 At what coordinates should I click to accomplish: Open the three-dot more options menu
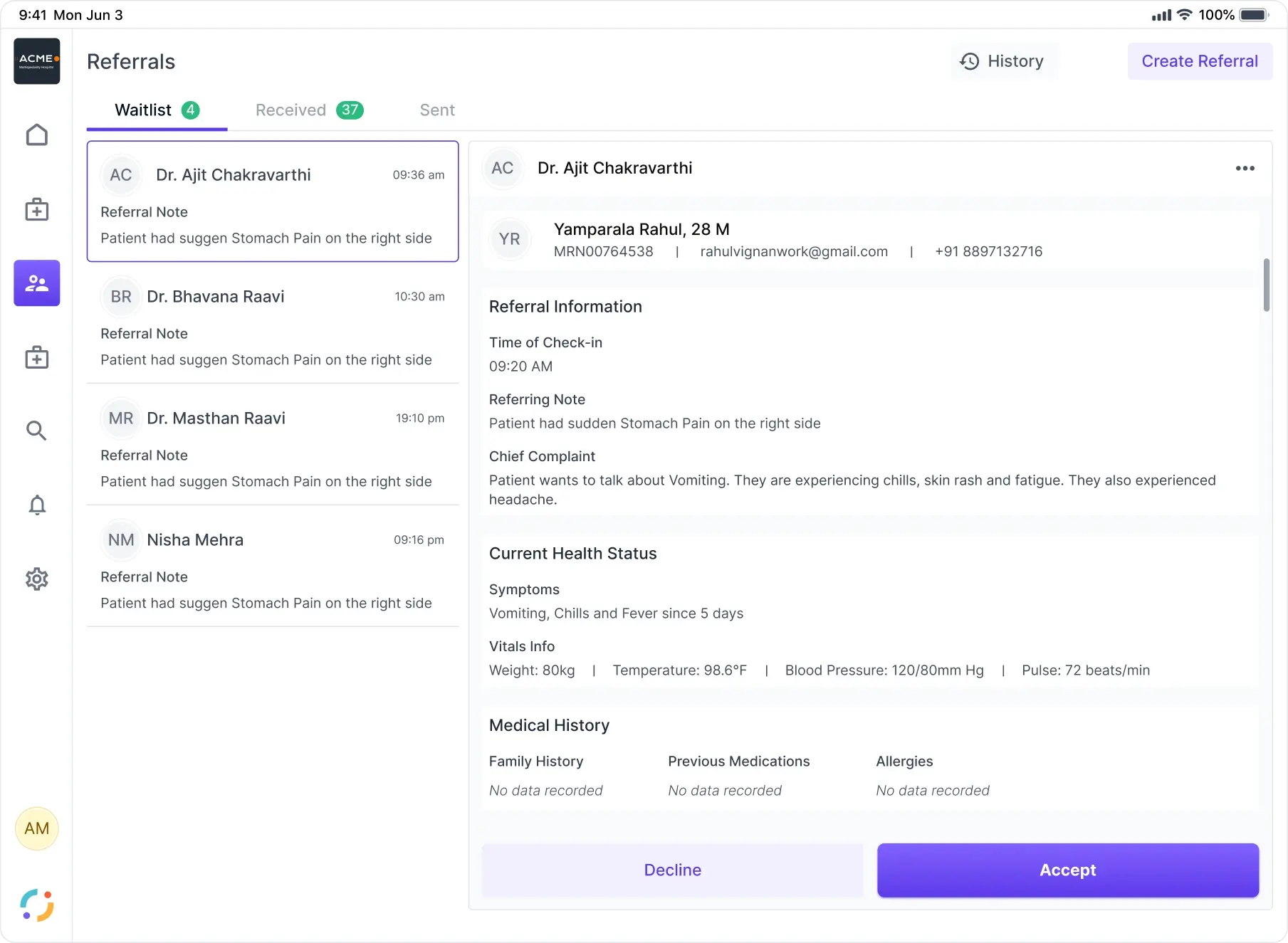1245,169
